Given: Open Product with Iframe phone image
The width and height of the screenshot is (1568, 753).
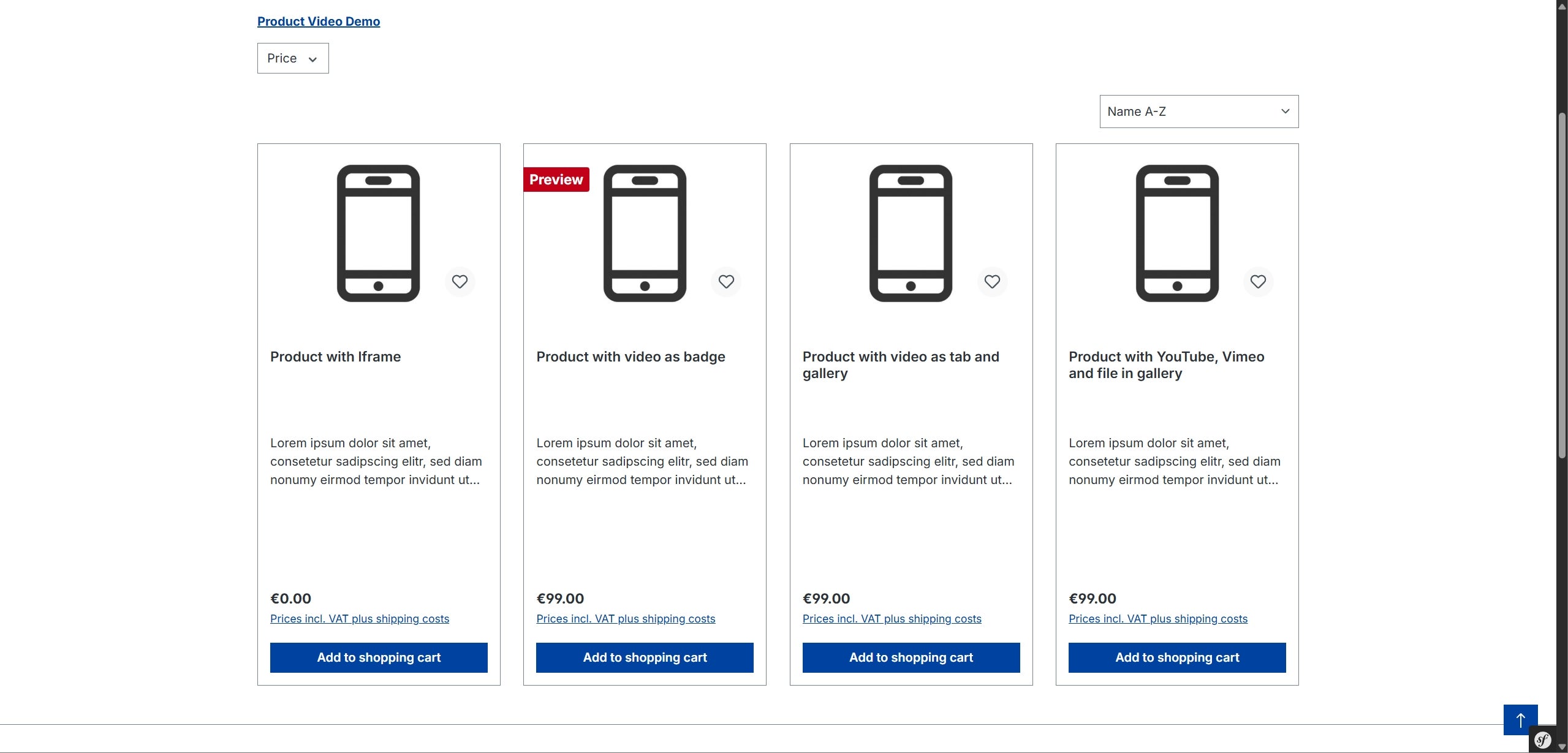Looking at the screenshot, I should (379, 233).
